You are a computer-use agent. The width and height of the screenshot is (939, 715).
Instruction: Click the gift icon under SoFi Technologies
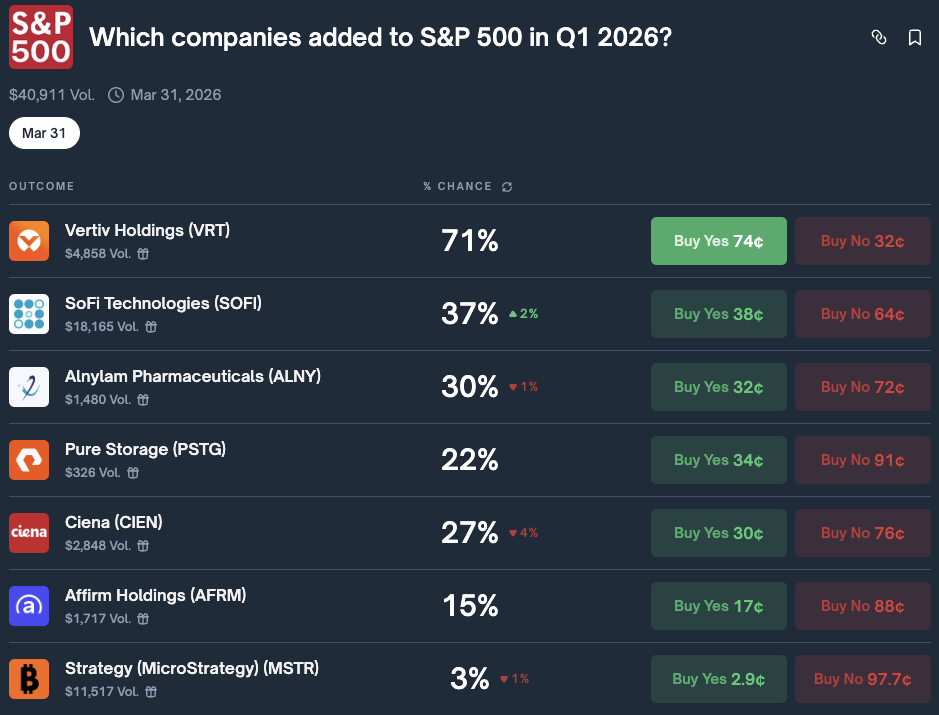150,327
